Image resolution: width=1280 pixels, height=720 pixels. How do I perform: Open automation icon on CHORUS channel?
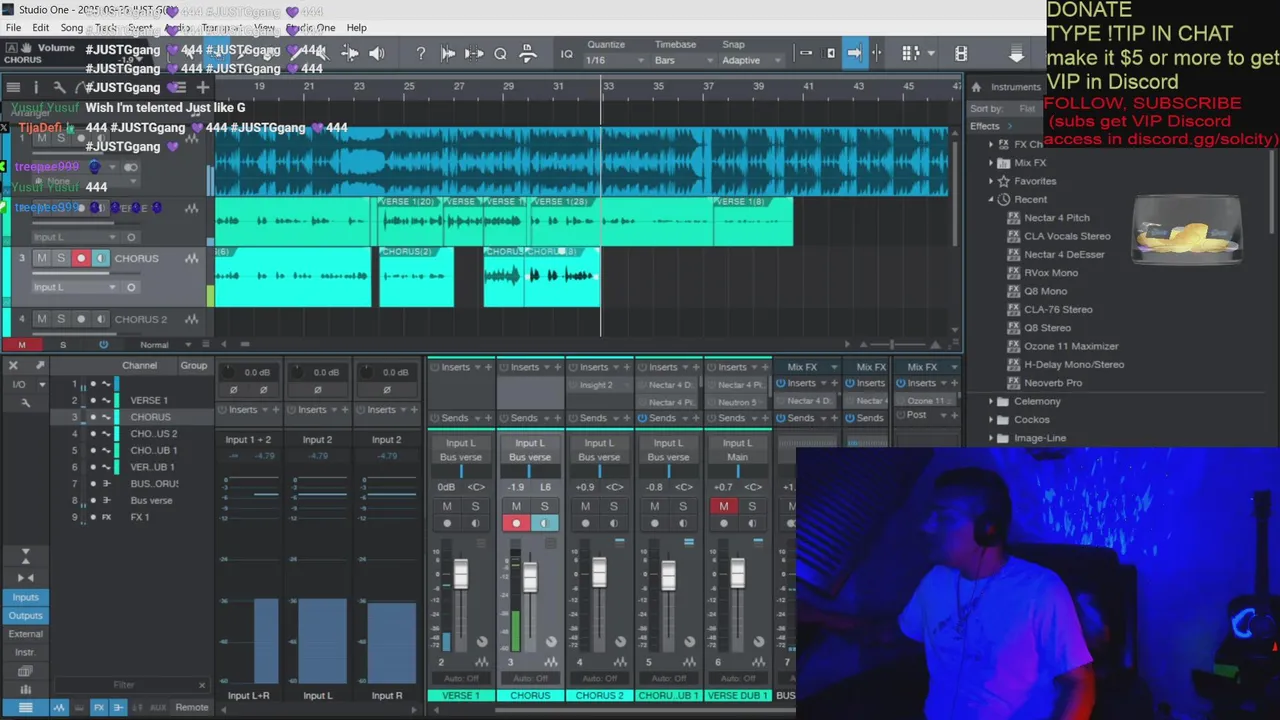coord(551,662)
